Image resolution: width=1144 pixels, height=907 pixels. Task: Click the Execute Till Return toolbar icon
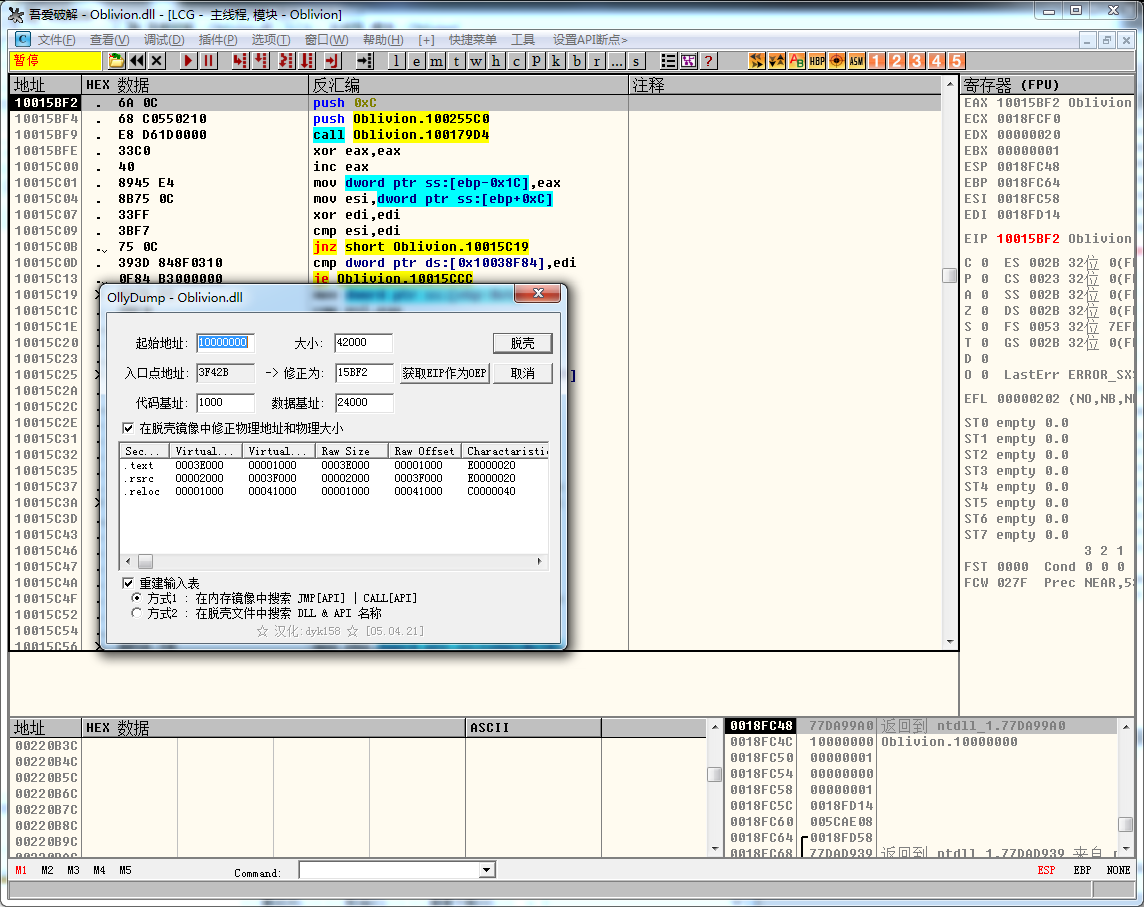pyautogui.click(x=332, y=61)
